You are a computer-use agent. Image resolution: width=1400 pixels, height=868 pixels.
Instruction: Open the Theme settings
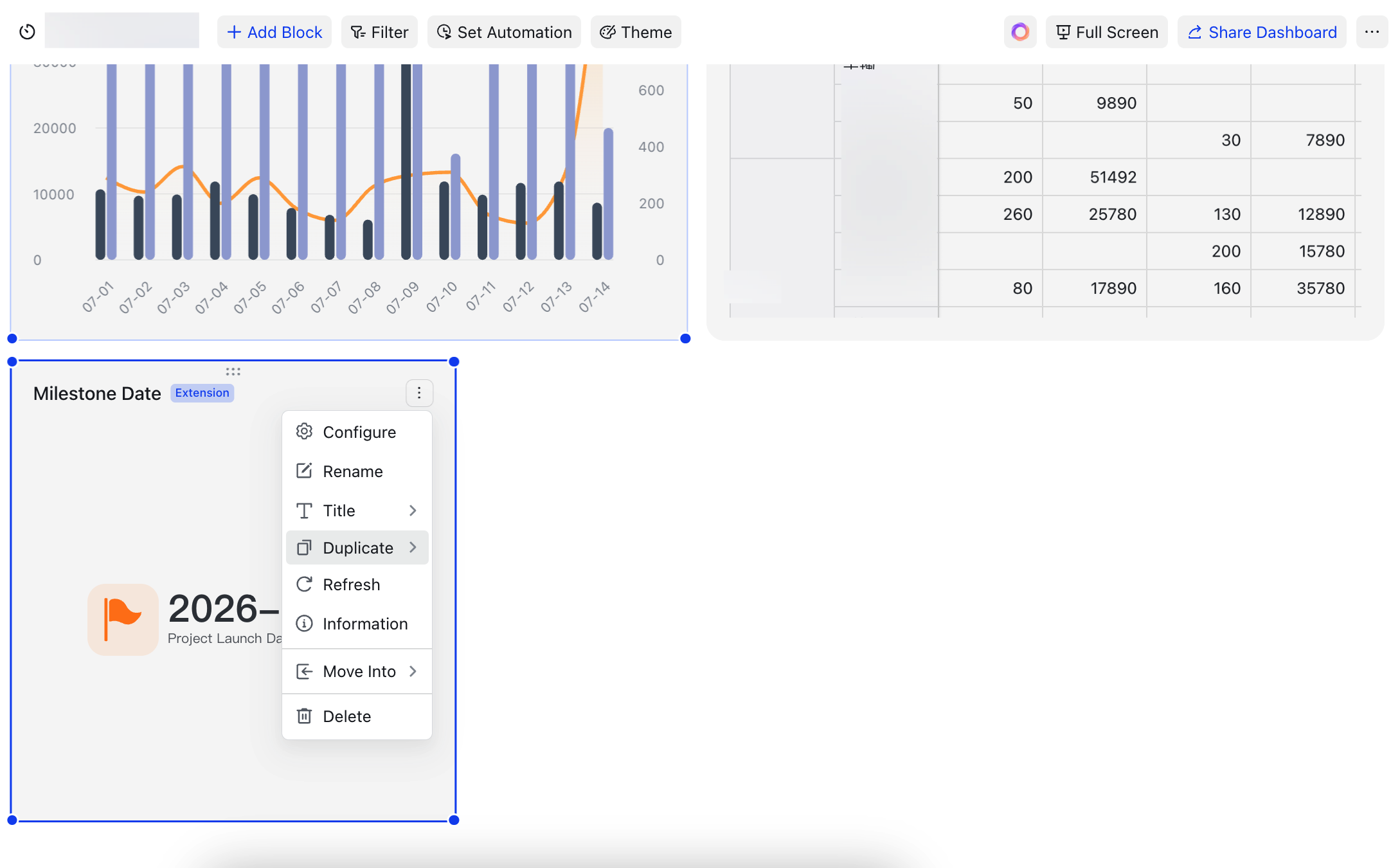636,32
